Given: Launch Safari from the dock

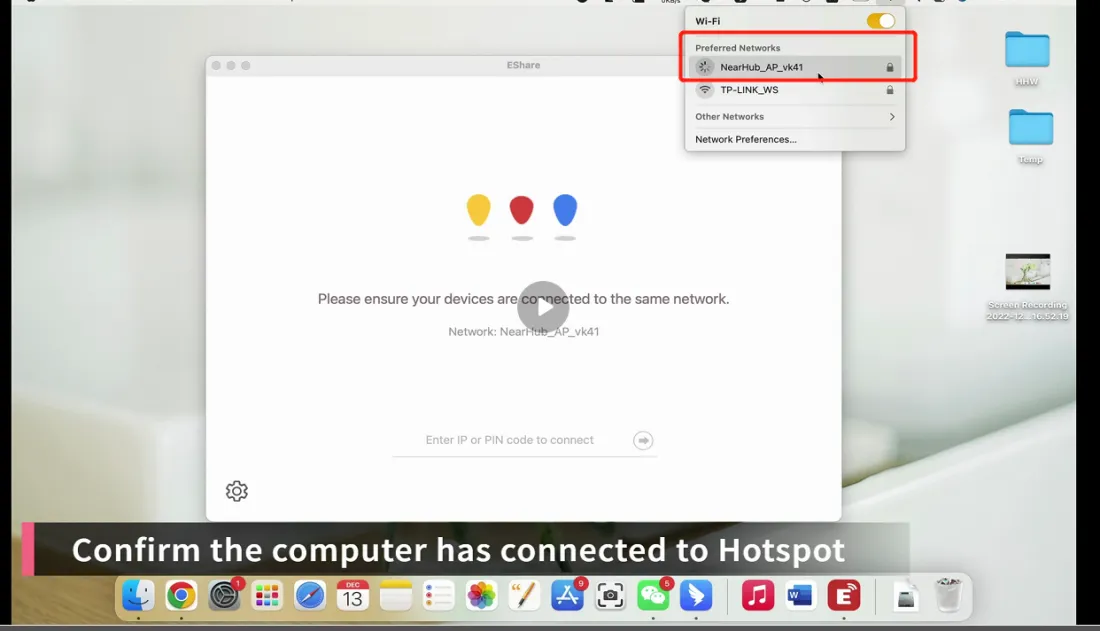Looking at the screenshot, I should 309,596.
